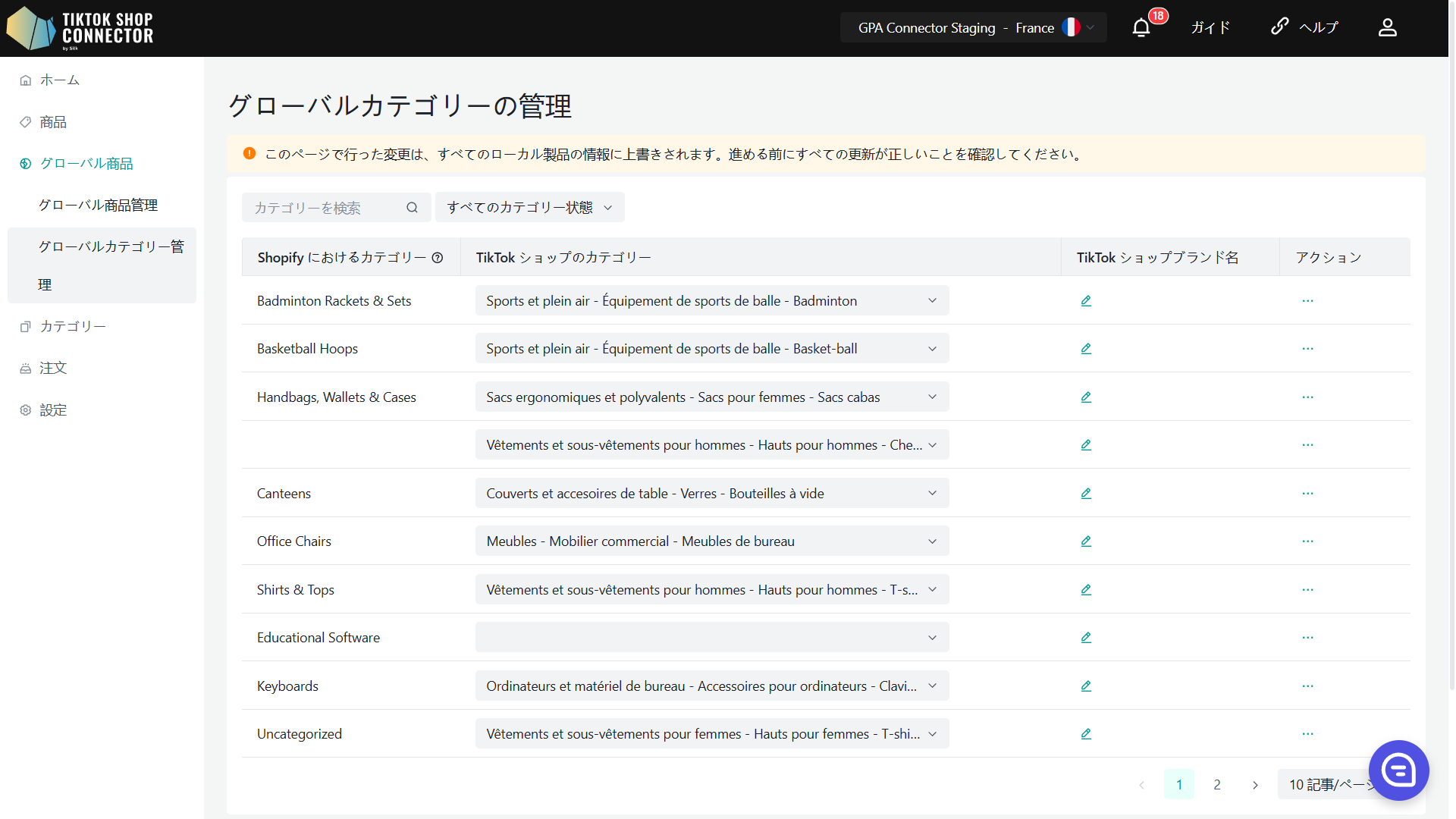Click previous page arrow
The image size is (1456, 819).
click(x=1141, y=785)
